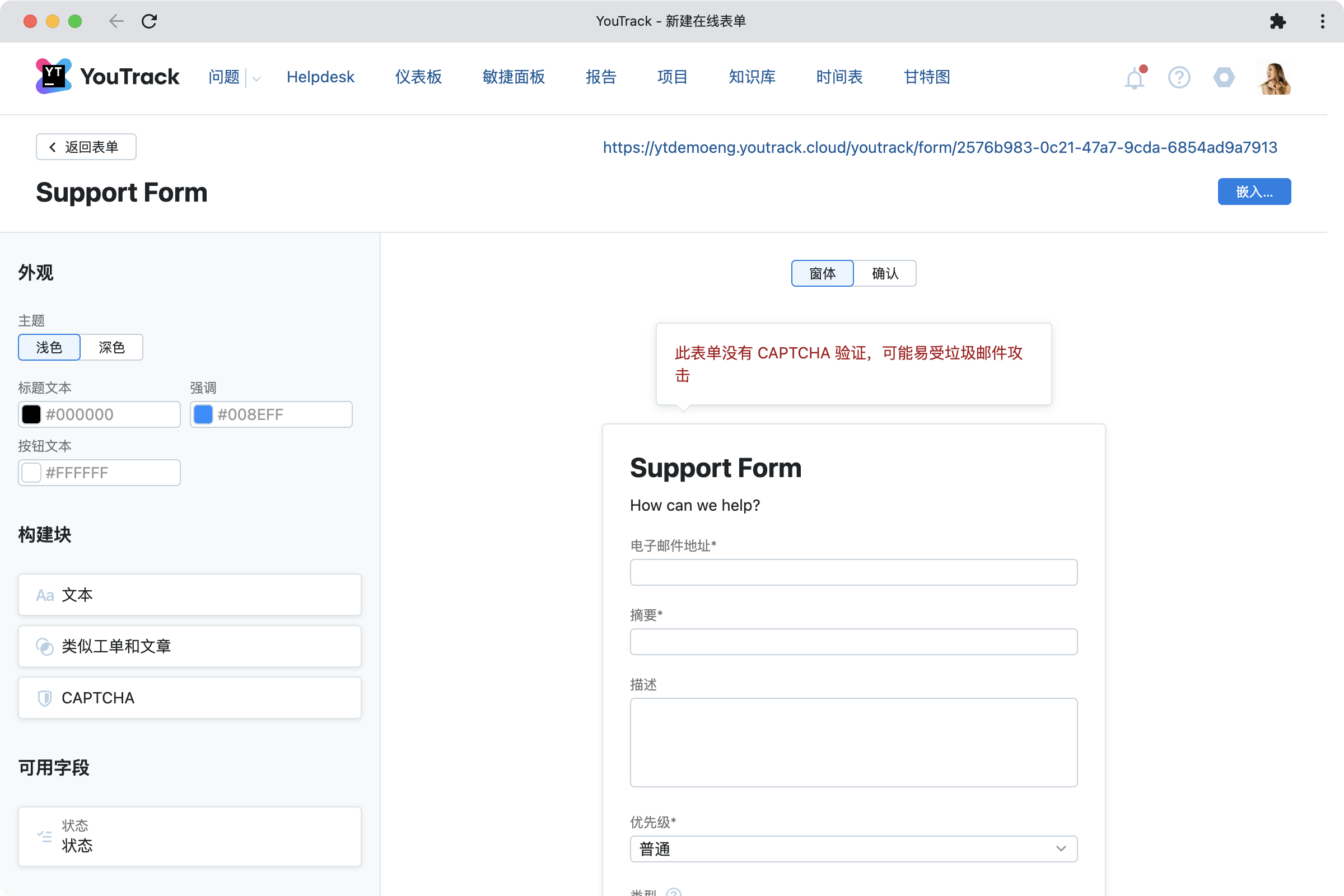Image resolution: width=1344 pixels, height=896 pixels.
Task: Click the help icon next to 类型
Action: tap(674, 892)
